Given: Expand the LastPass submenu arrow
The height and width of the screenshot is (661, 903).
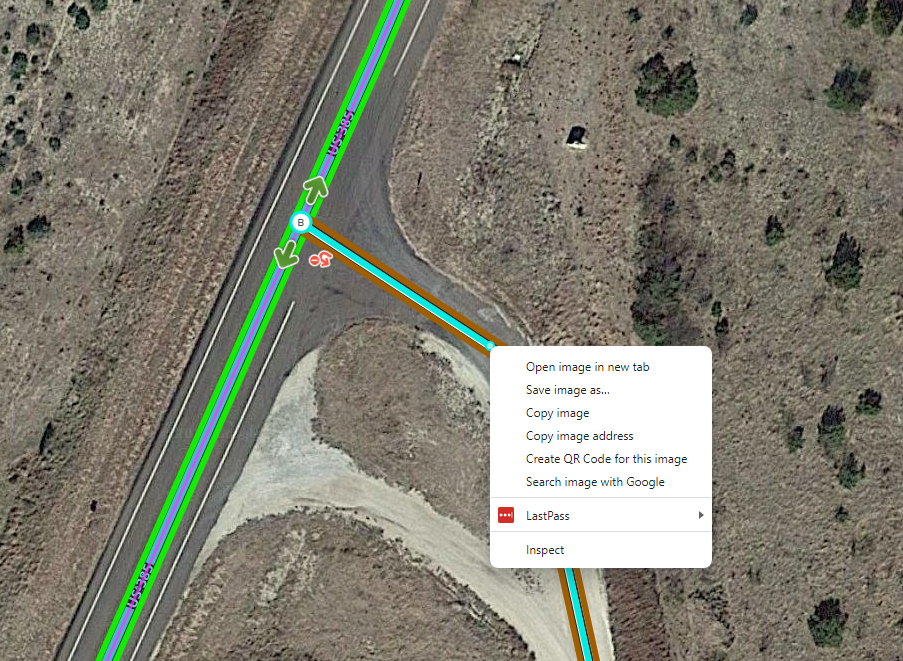Looking at the screenshot, I should tap(701, 515).
